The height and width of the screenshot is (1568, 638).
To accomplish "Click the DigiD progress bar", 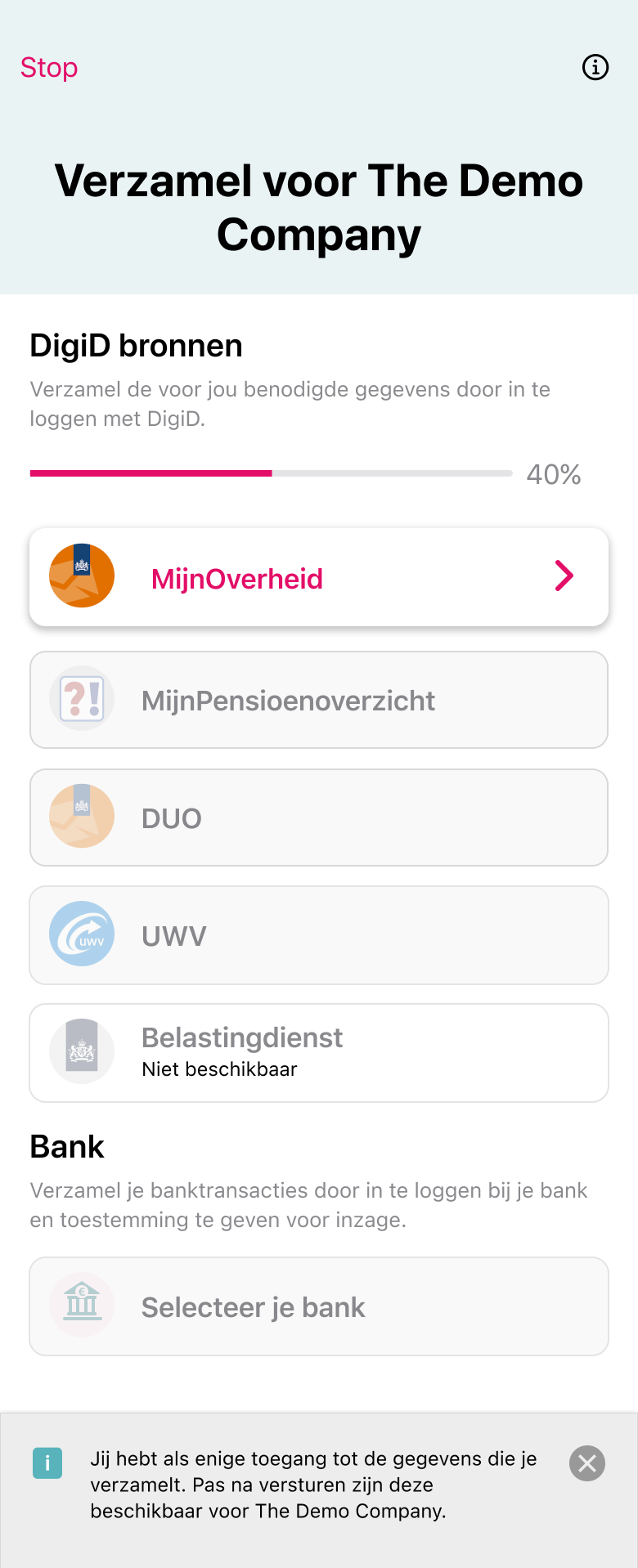I will (271, 473).
